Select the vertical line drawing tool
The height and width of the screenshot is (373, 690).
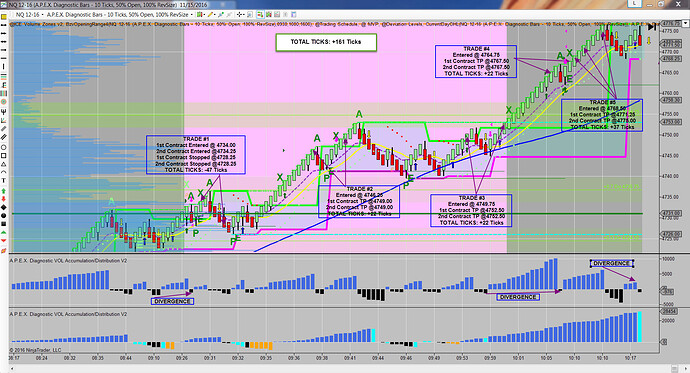(4, 66)
